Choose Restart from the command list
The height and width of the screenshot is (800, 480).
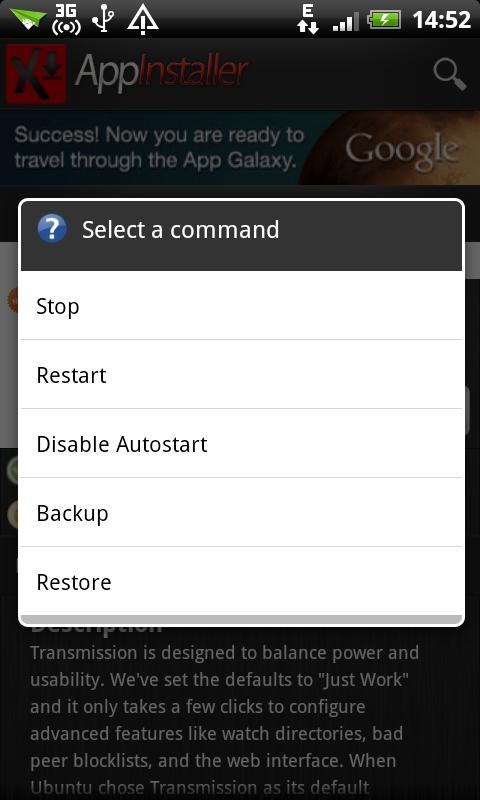(x=241, y=374)
